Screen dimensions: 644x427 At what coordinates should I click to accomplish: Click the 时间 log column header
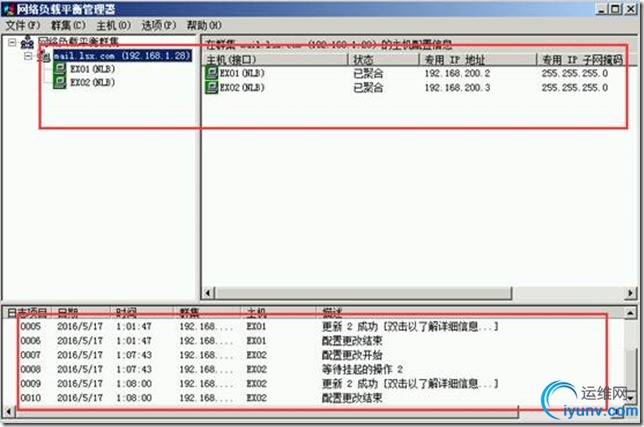(x=142, y=313)
